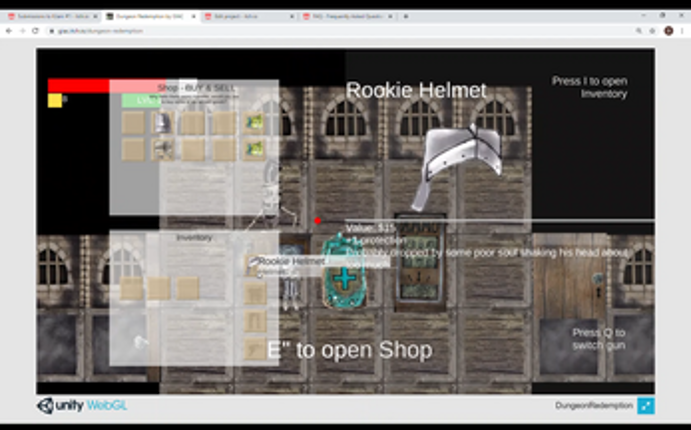Viewport: 691px width, 430px height.
Task: Select the green potion in shop top row
Action: 254,122
